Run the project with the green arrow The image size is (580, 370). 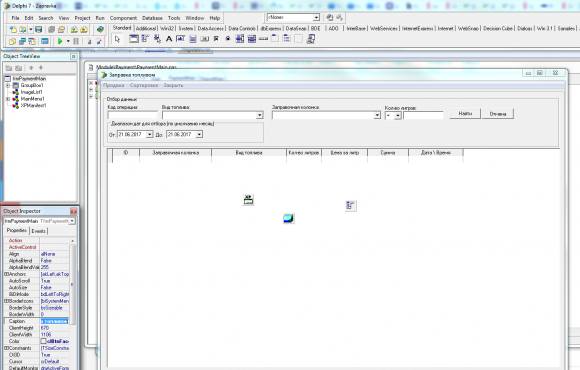click(60, 41)
